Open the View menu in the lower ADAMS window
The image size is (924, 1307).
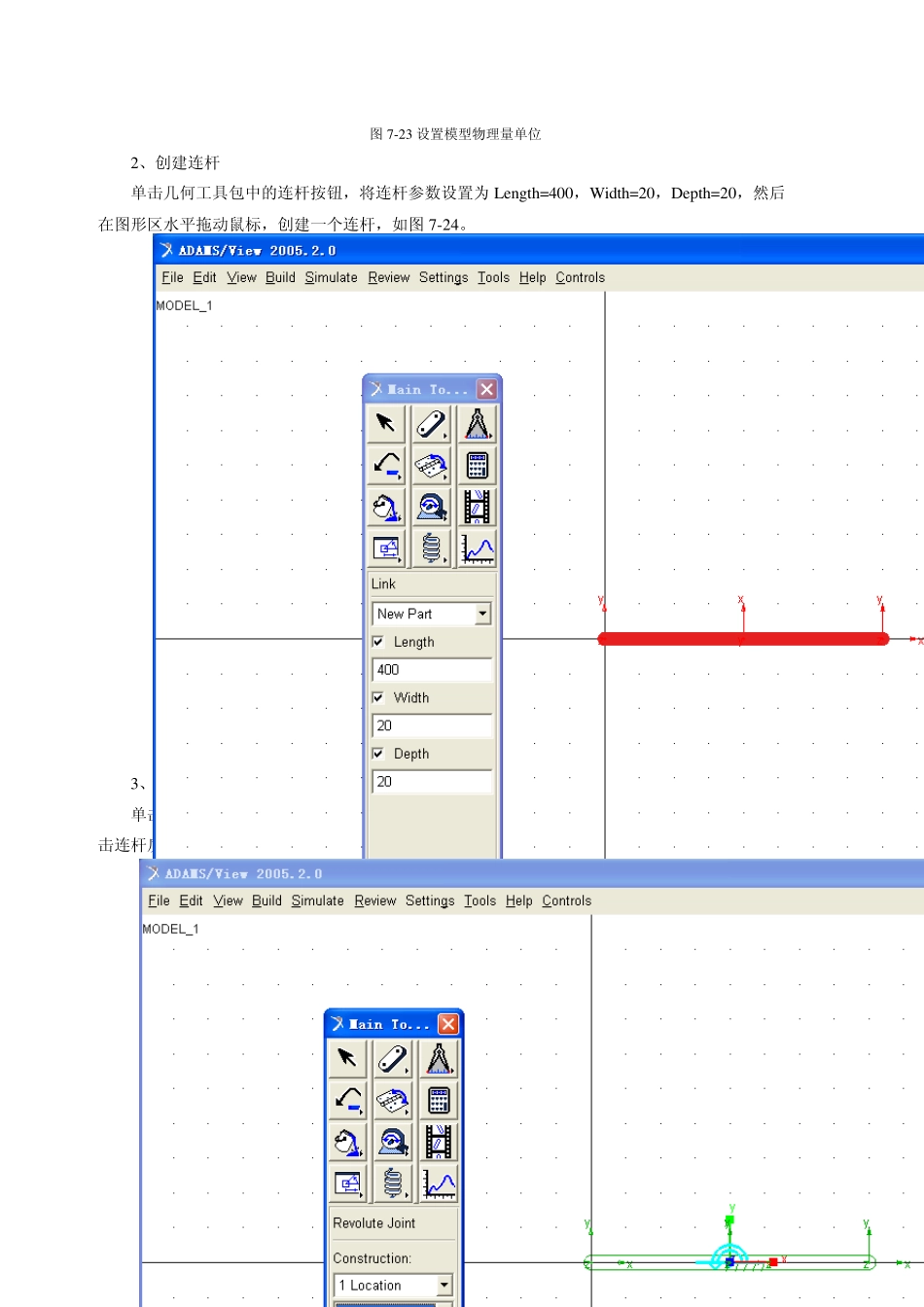[229, 901]
